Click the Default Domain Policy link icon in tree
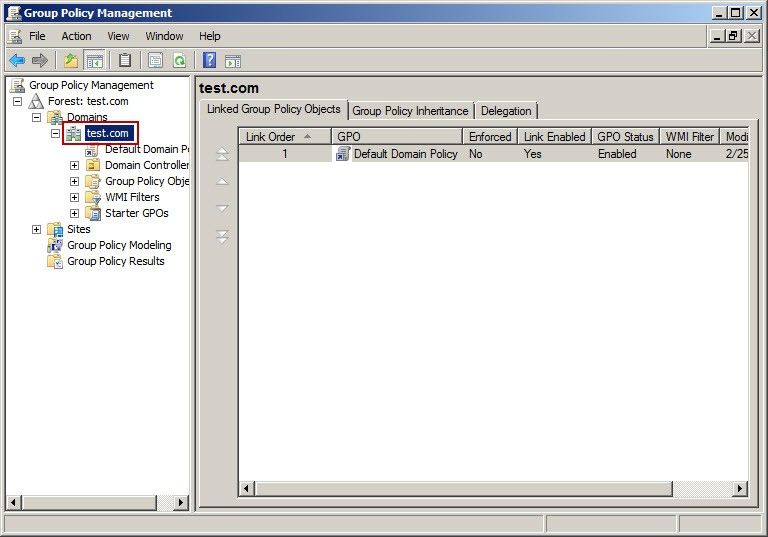This screenshot has width=768, height=537. click(92, 149)
